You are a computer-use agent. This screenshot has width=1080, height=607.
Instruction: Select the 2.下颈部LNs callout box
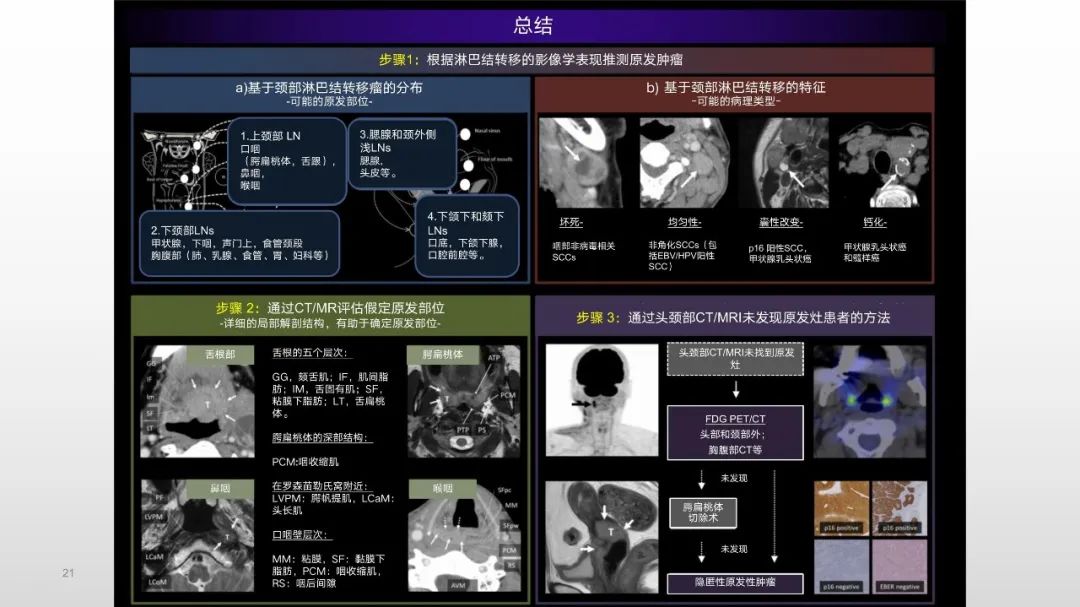[239, 243]
